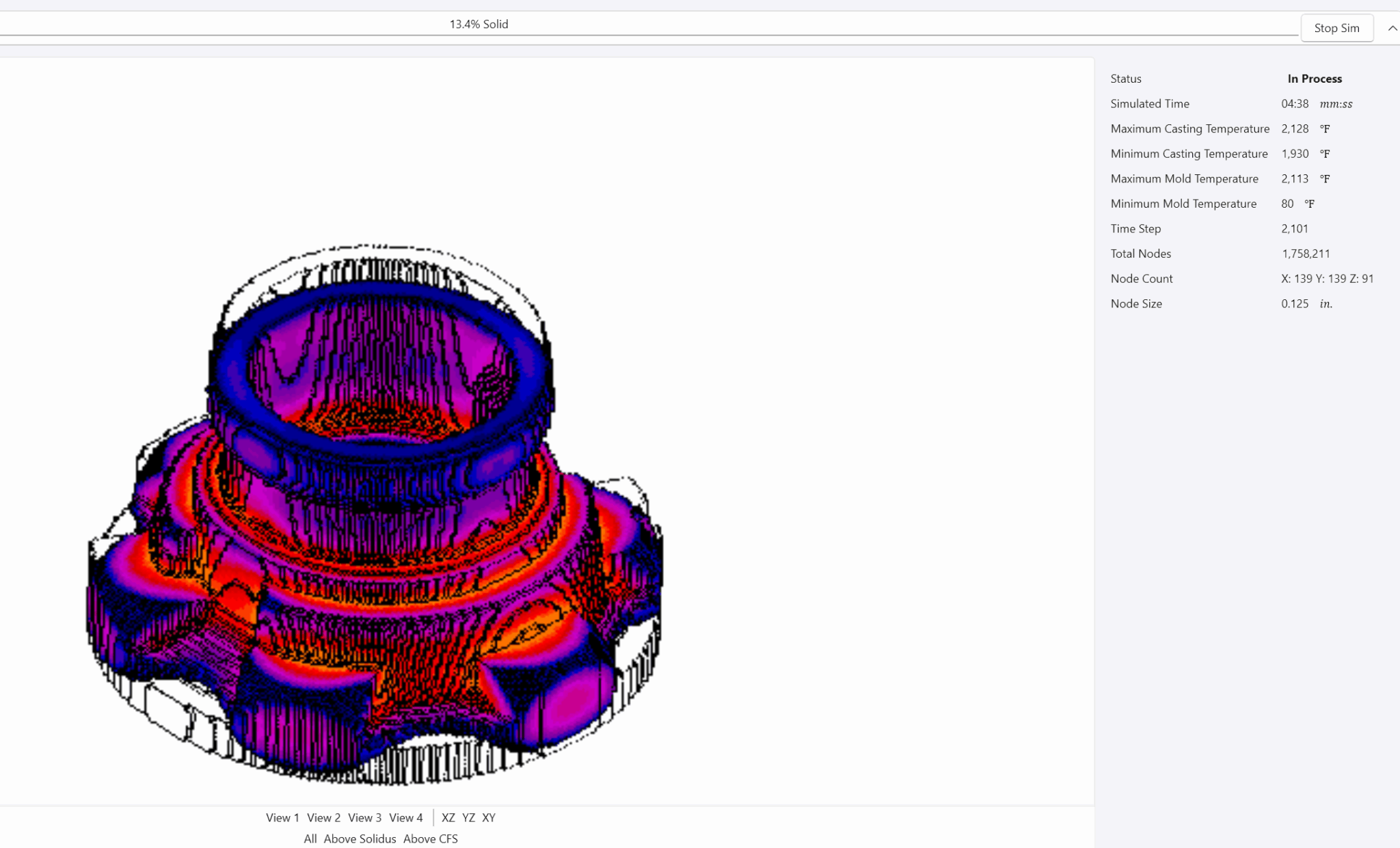
Task: Click the Simulated Time value 04:38
Action: coord(1295,104)
